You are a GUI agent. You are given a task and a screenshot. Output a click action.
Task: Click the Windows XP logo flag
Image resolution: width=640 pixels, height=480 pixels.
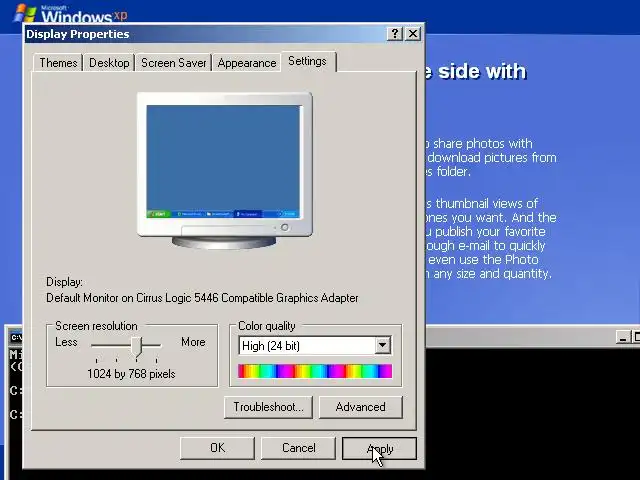(24, 13)
